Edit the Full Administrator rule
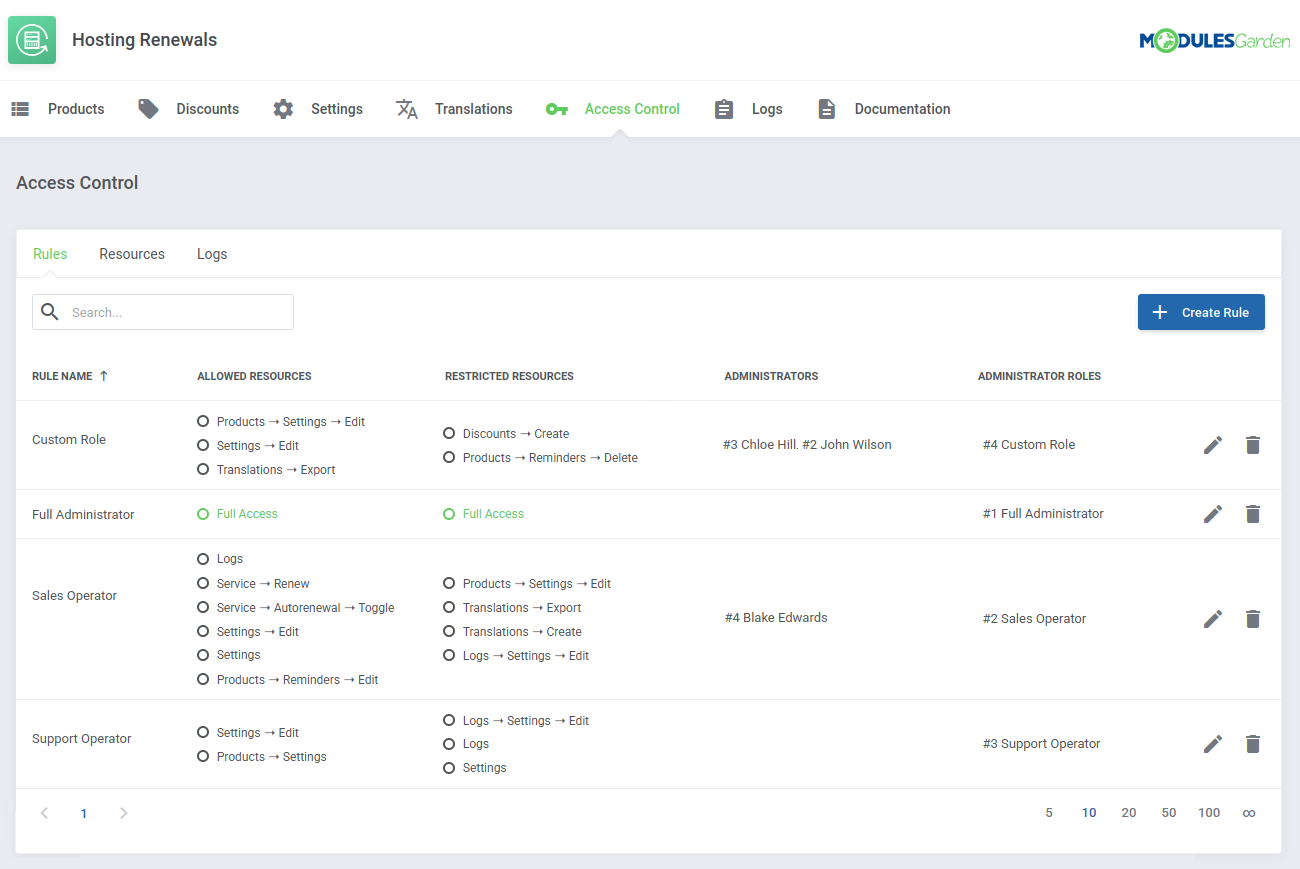Image resolution: width=1300 pixels, height=869 pixels. (1213, 514)
